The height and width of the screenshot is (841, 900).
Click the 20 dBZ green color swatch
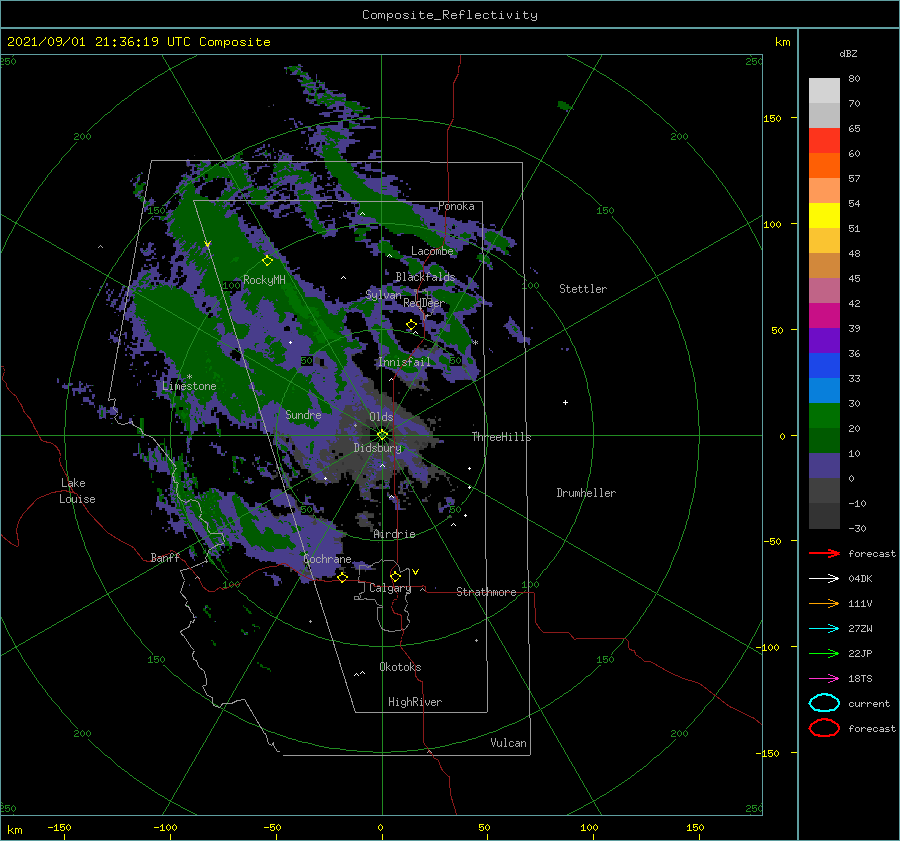[824, 416]
